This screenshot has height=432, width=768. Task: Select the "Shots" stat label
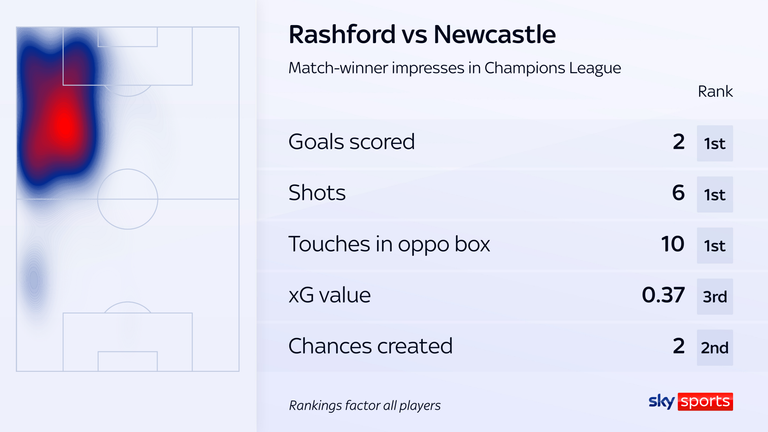click(317, 193)
